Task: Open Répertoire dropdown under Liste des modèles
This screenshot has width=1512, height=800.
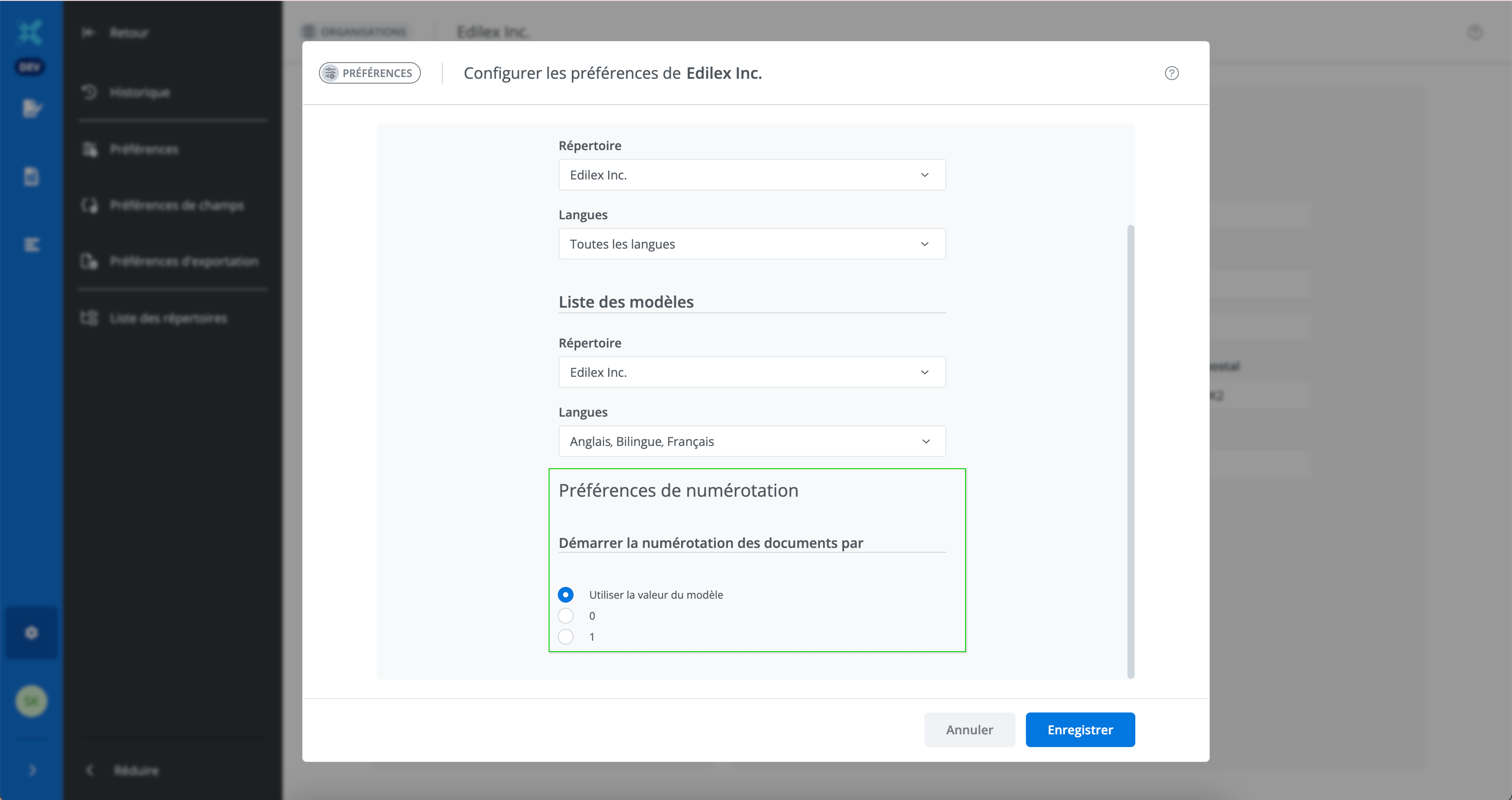Action: [x=751, y=372]
